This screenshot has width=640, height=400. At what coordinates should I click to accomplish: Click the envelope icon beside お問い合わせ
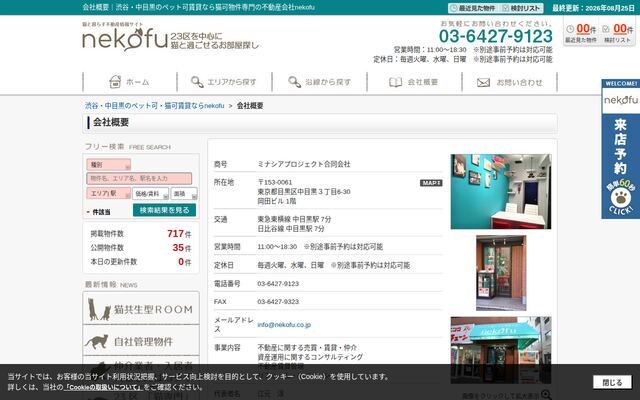[x=483, y=82]
